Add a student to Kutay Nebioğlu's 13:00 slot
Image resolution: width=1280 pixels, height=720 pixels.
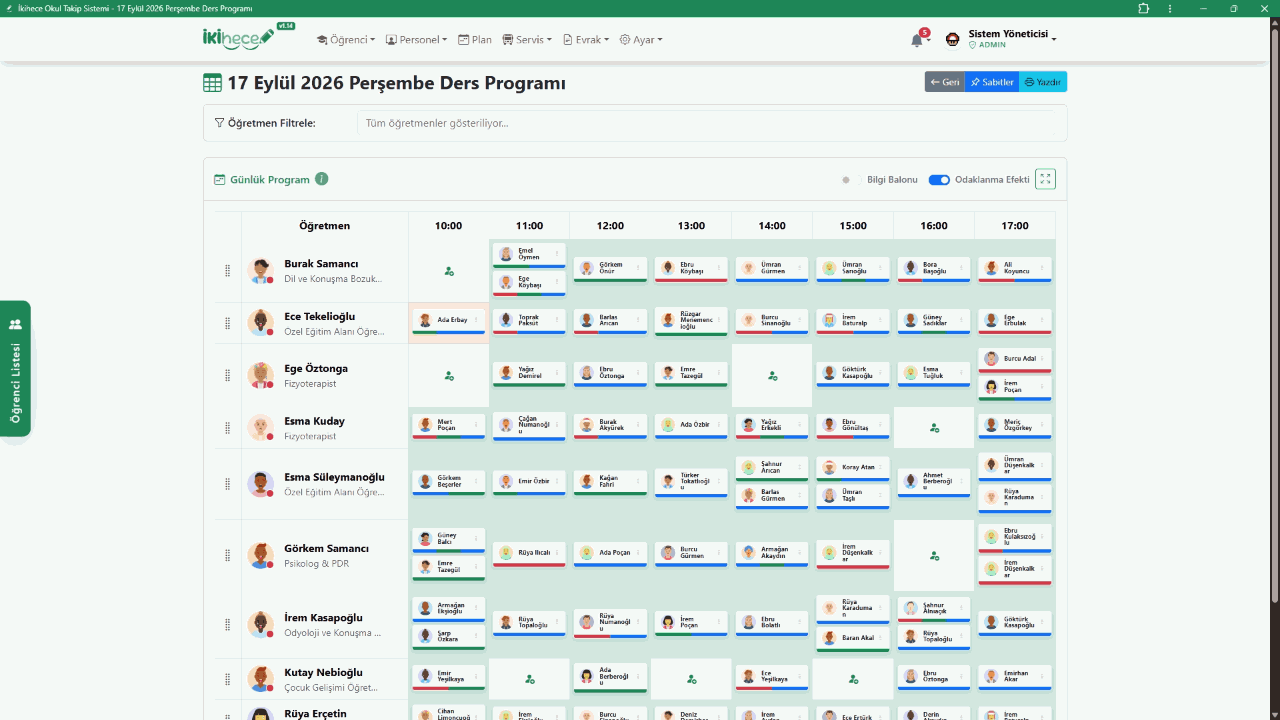[691, 679]
